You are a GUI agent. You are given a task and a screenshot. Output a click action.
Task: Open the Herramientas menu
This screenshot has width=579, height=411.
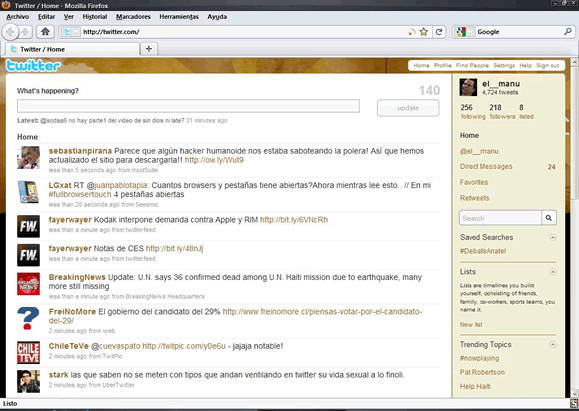179,17
